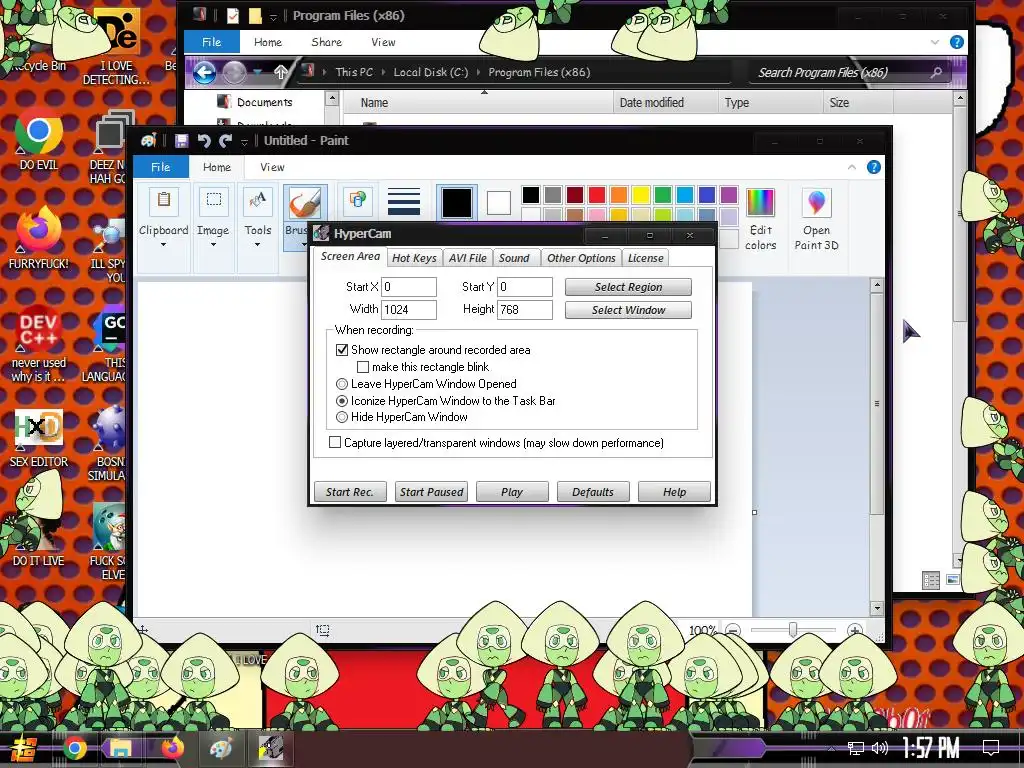The width and height of the screenshot is (1024, 768).
Task: Click the search magnifier in File Explorer
Action: (x=936, y=72)
